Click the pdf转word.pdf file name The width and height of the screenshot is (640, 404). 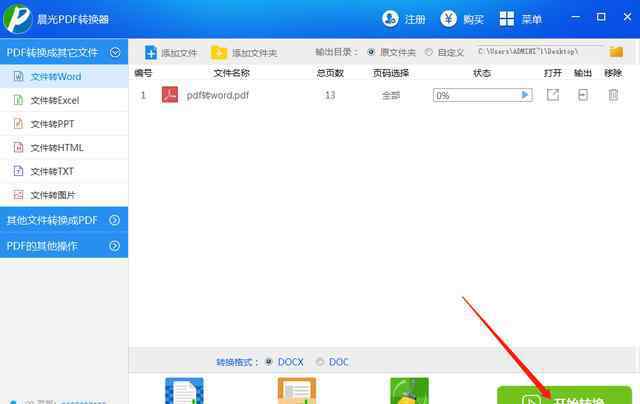coord(218,95)
